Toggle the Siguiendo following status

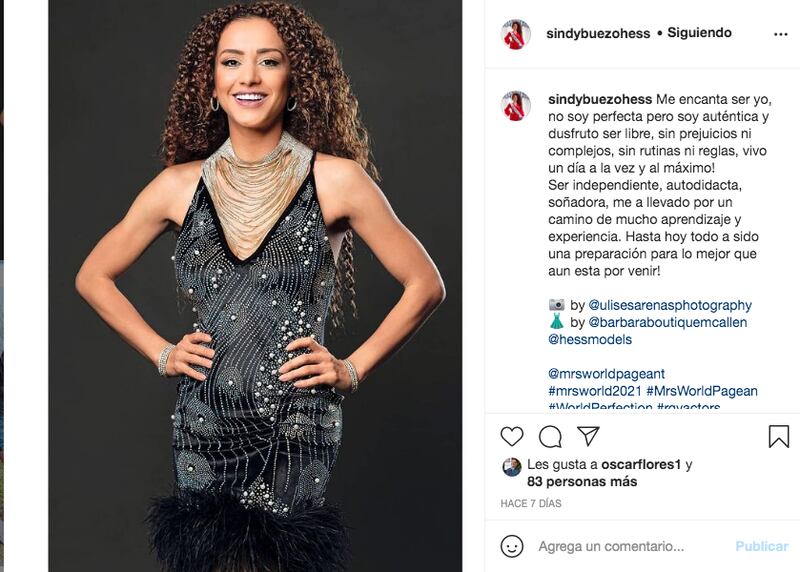click(699, 33)
